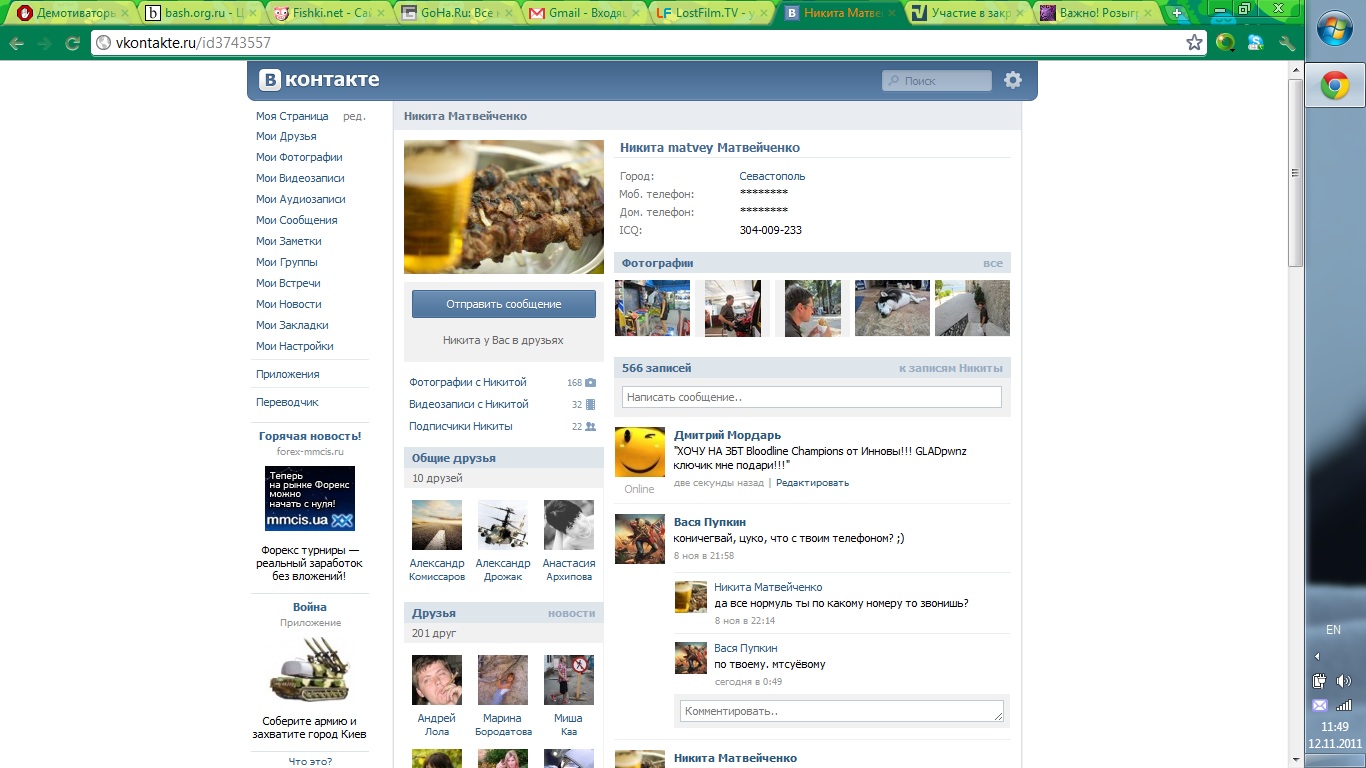Show hidden tray icons with the arrow
1366x768 pixels.
click(1318, 656)
